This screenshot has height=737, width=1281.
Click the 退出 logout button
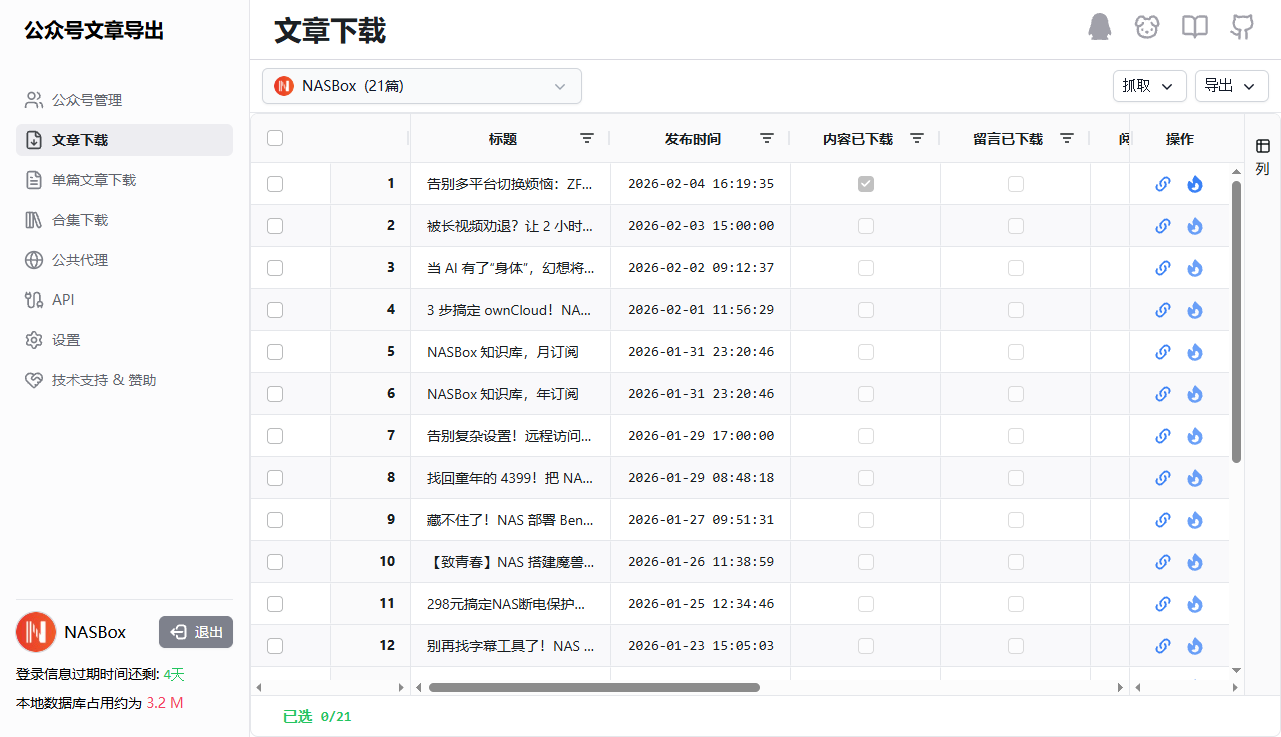(196, 632)
